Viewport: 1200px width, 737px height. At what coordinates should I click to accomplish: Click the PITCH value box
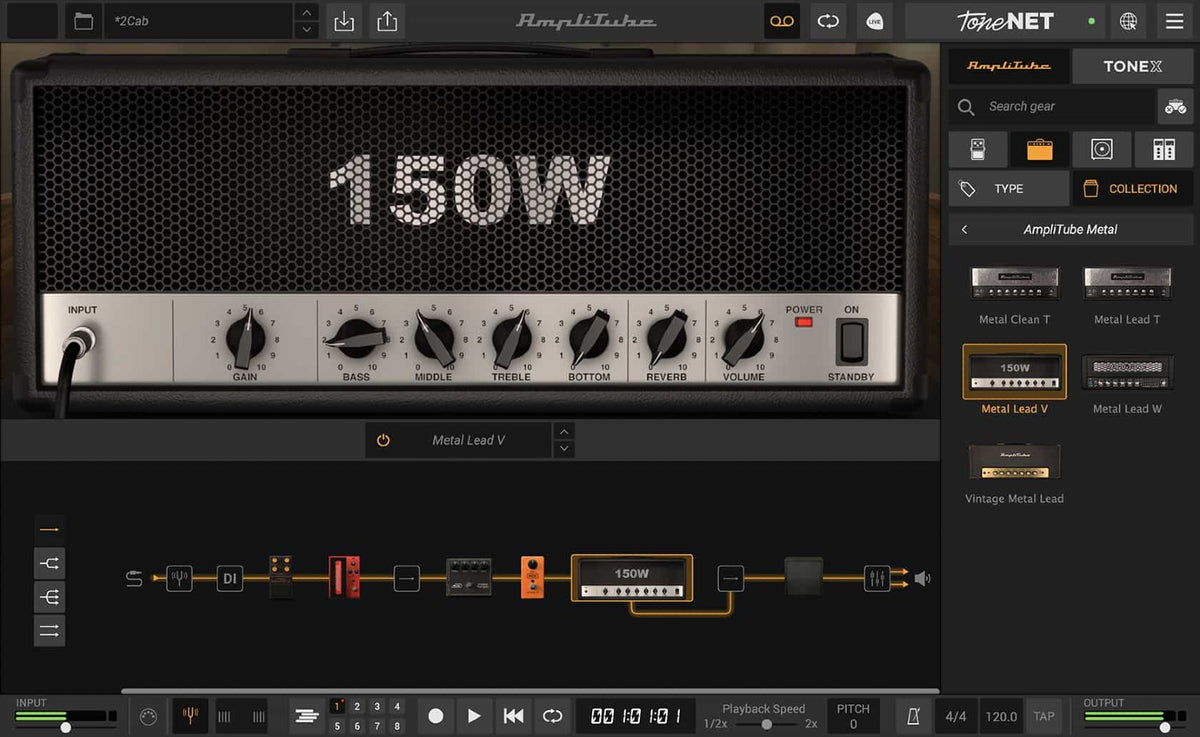coord(853,716)
